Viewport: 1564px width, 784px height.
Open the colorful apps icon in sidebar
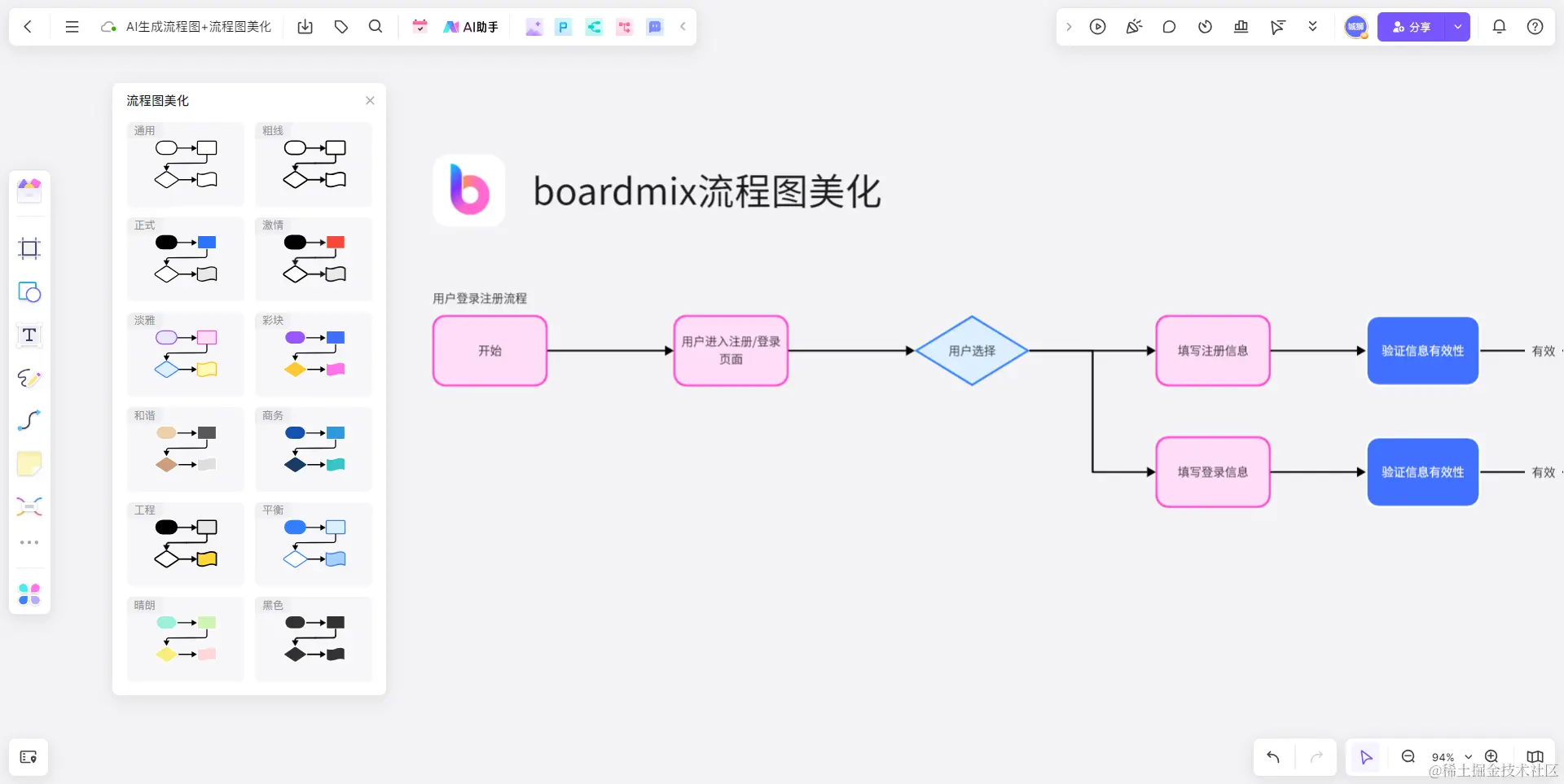pyautogui.click(x=29, y=594)
